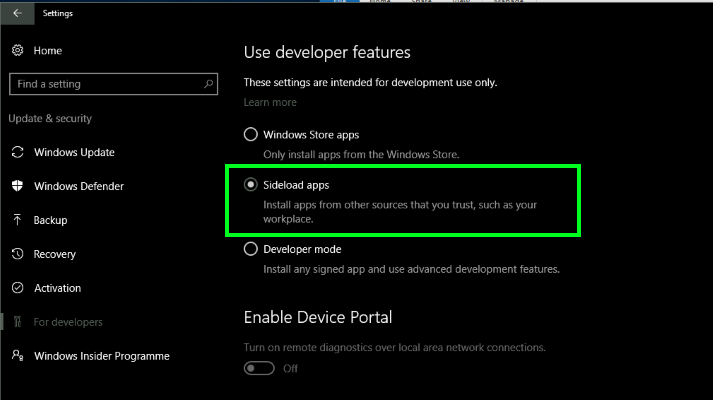This screenshot has height=400, width=713.
Task: Click the Enable Device Portal heading
Action: click(x=318, y=317)
